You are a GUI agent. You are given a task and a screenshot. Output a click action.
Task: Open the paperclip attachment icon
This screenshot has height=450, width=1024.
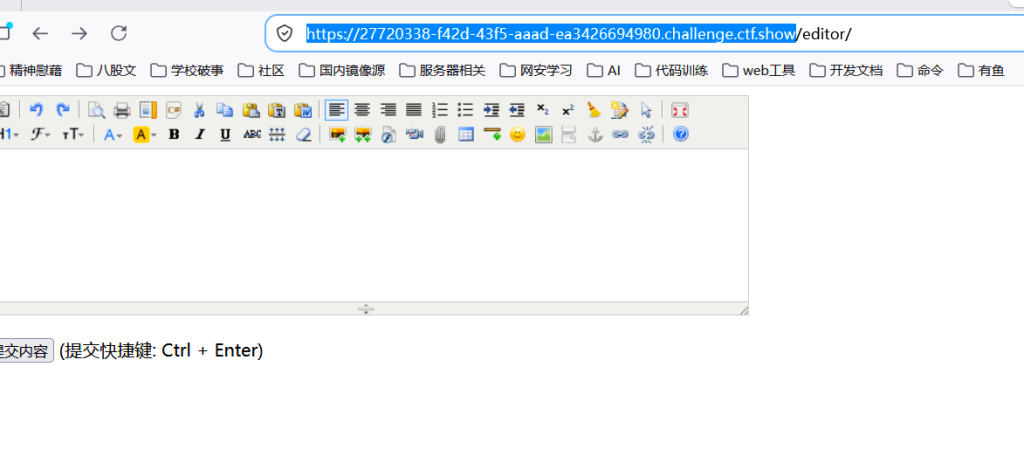click(440, 135)
